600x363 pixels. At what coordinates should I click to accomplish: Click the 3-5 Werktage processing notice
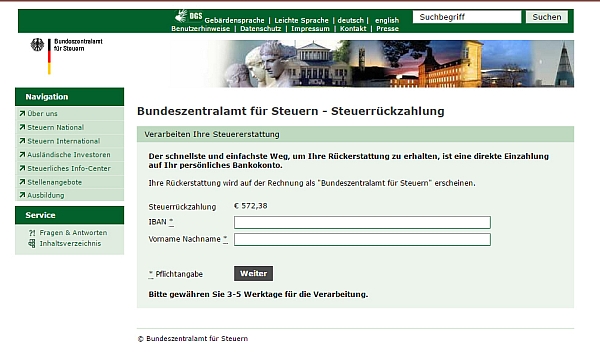pos(258,295)
